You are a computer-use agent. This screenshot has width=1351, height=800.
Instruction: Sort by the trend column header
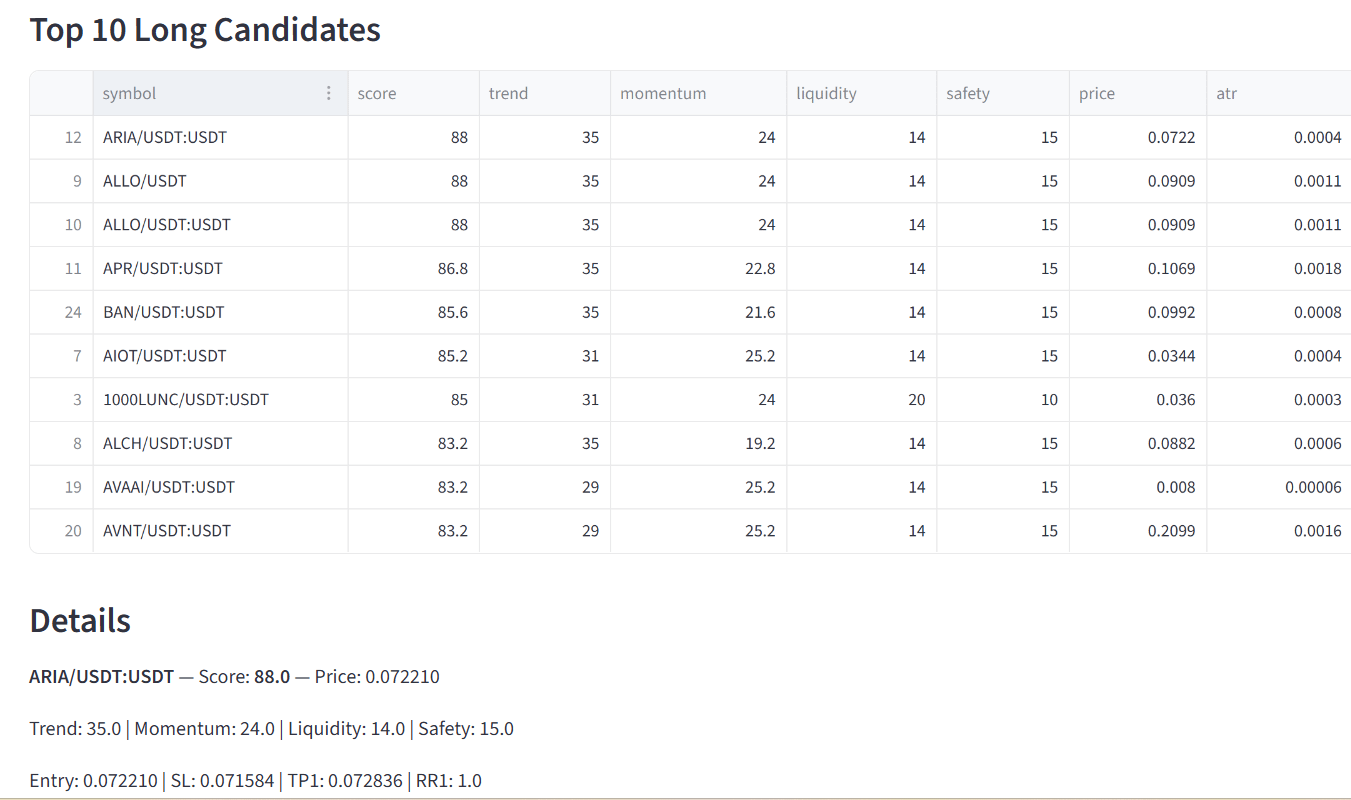545,93
